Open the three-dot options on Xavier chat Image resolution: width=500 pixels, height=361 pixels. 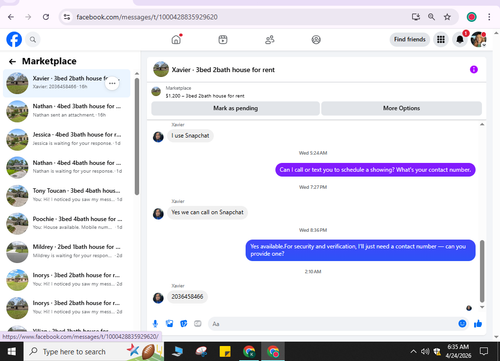(x=112, y=83)
